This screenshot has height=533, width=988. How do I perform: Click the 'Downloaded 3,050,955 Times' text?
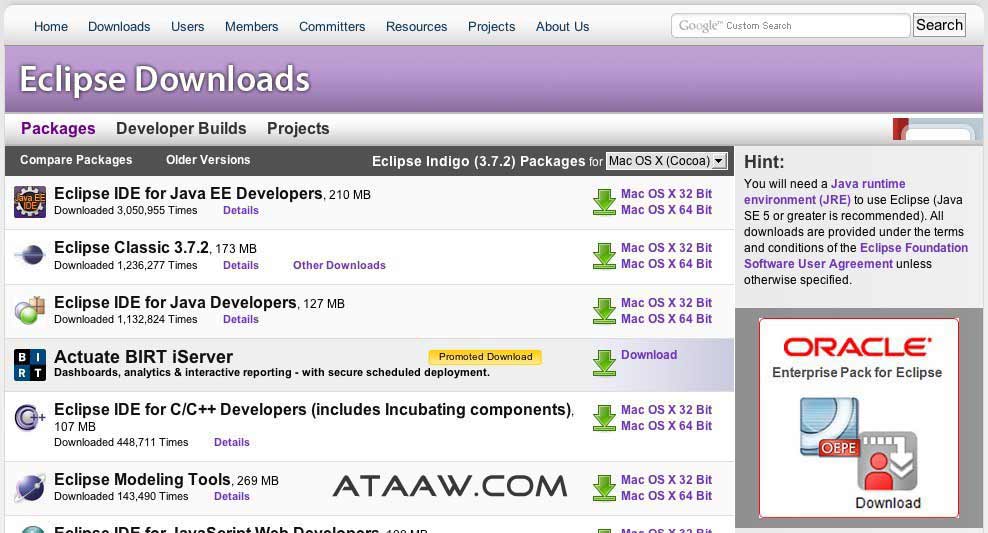pyautogui.click(x=125, y=210)
